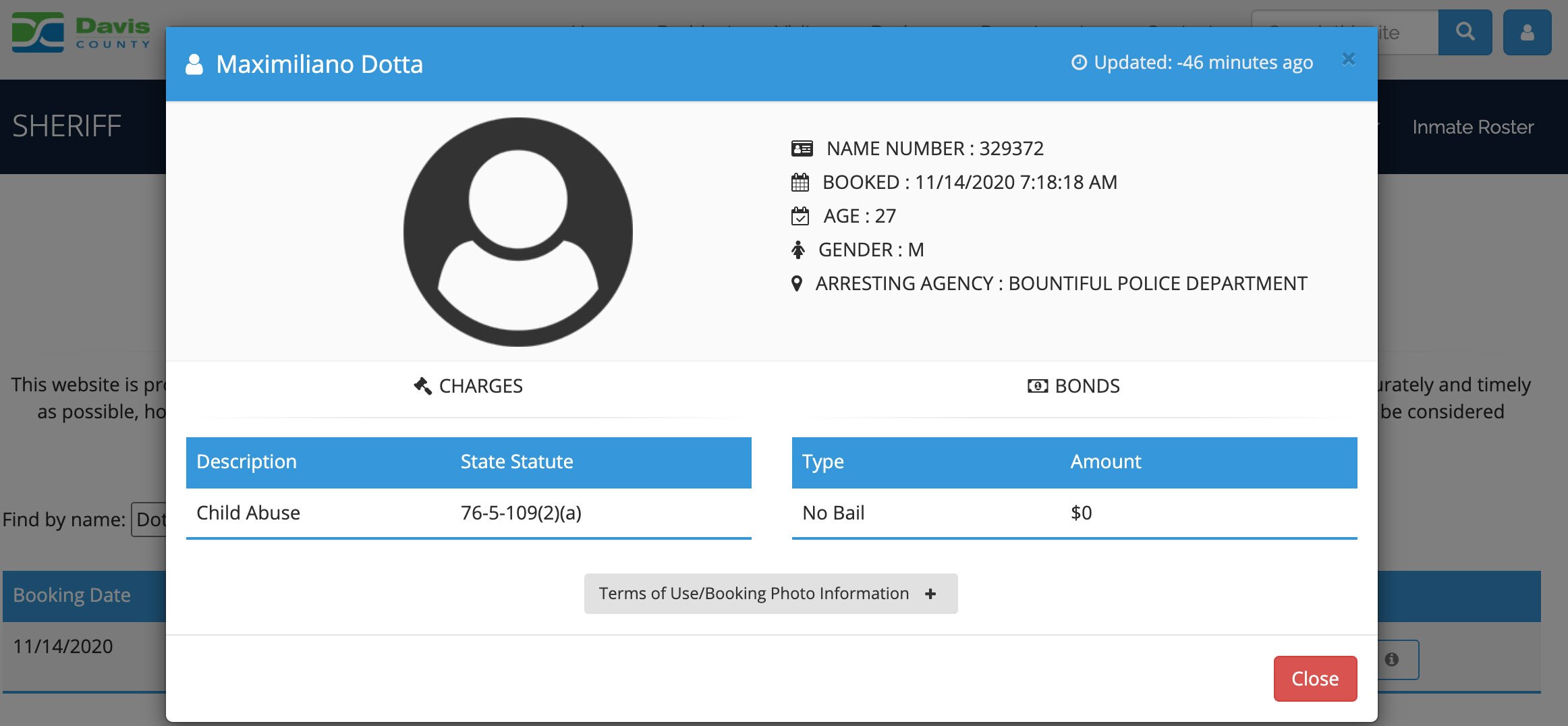Click the plus icon on Terms button
The width and height of the screenshot is (1568, 726).
[930, 594]
